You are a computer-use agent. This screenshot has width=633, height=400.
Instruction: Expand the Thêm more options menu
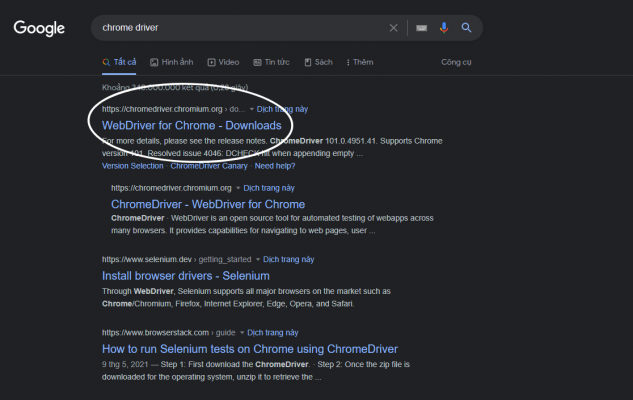click(x=357, y=62)
